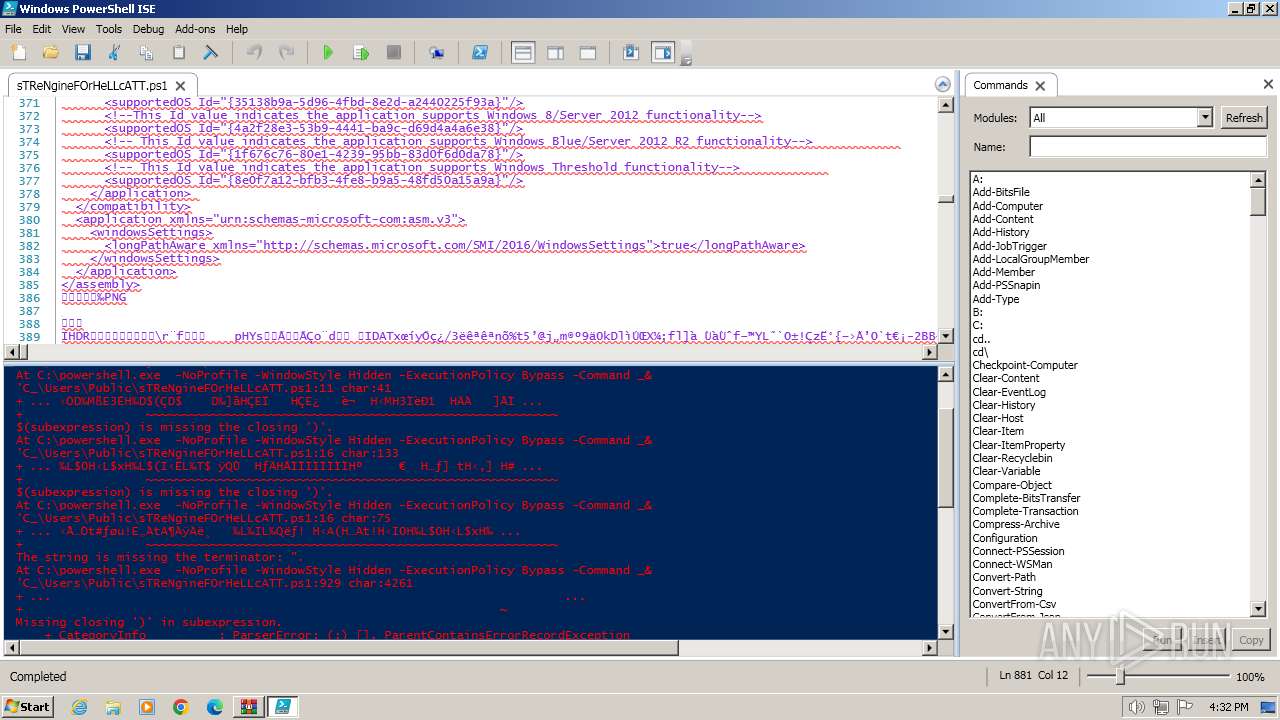Cut selection with the scissors icon
1280x720 pixels.
point(114,53)
